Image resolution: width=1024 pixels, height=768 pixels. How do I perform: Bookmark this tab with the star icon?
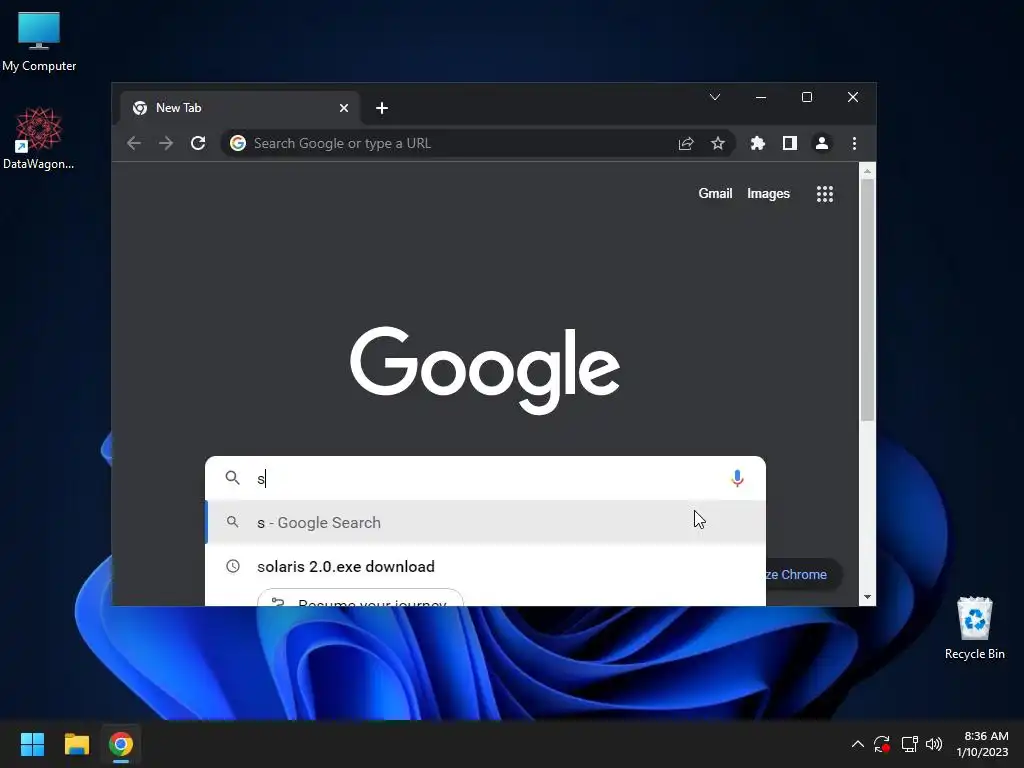718,144
